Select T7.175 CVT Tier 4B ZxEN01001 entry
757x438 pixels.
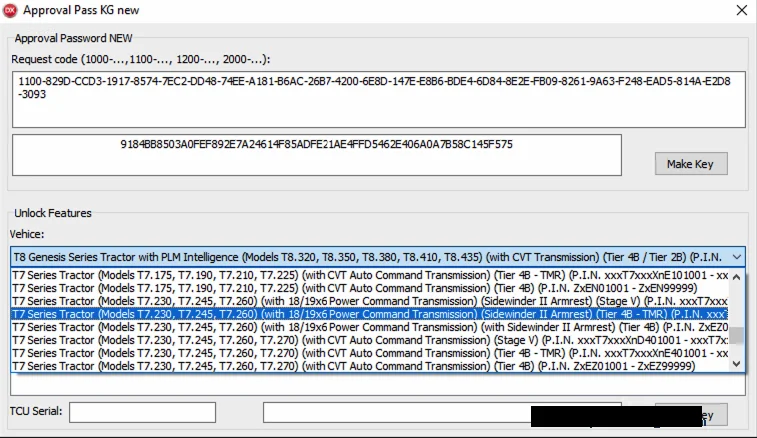coord(370,288)
